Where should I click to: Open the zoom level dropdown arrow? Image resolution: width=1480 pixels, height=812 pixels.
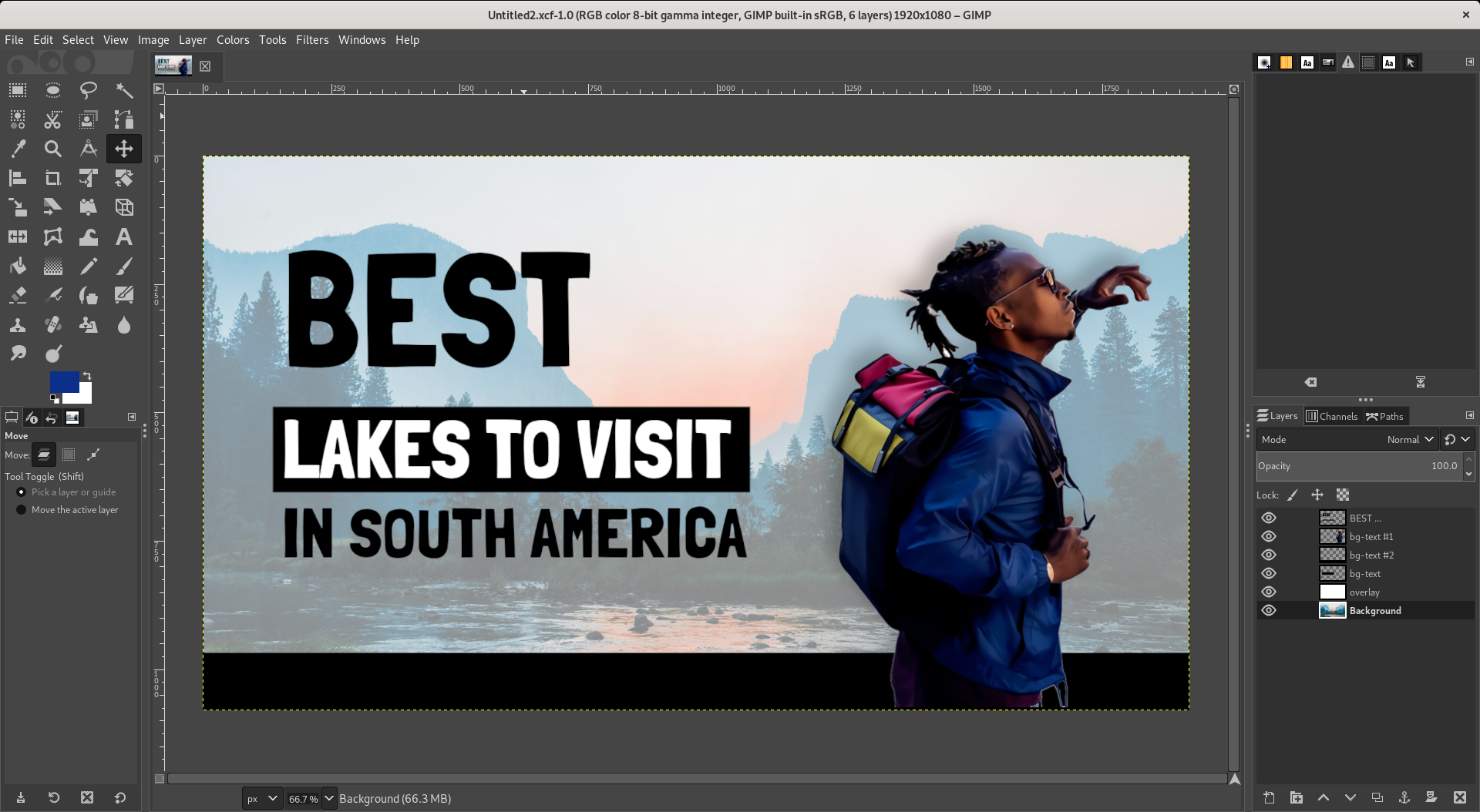329,799
